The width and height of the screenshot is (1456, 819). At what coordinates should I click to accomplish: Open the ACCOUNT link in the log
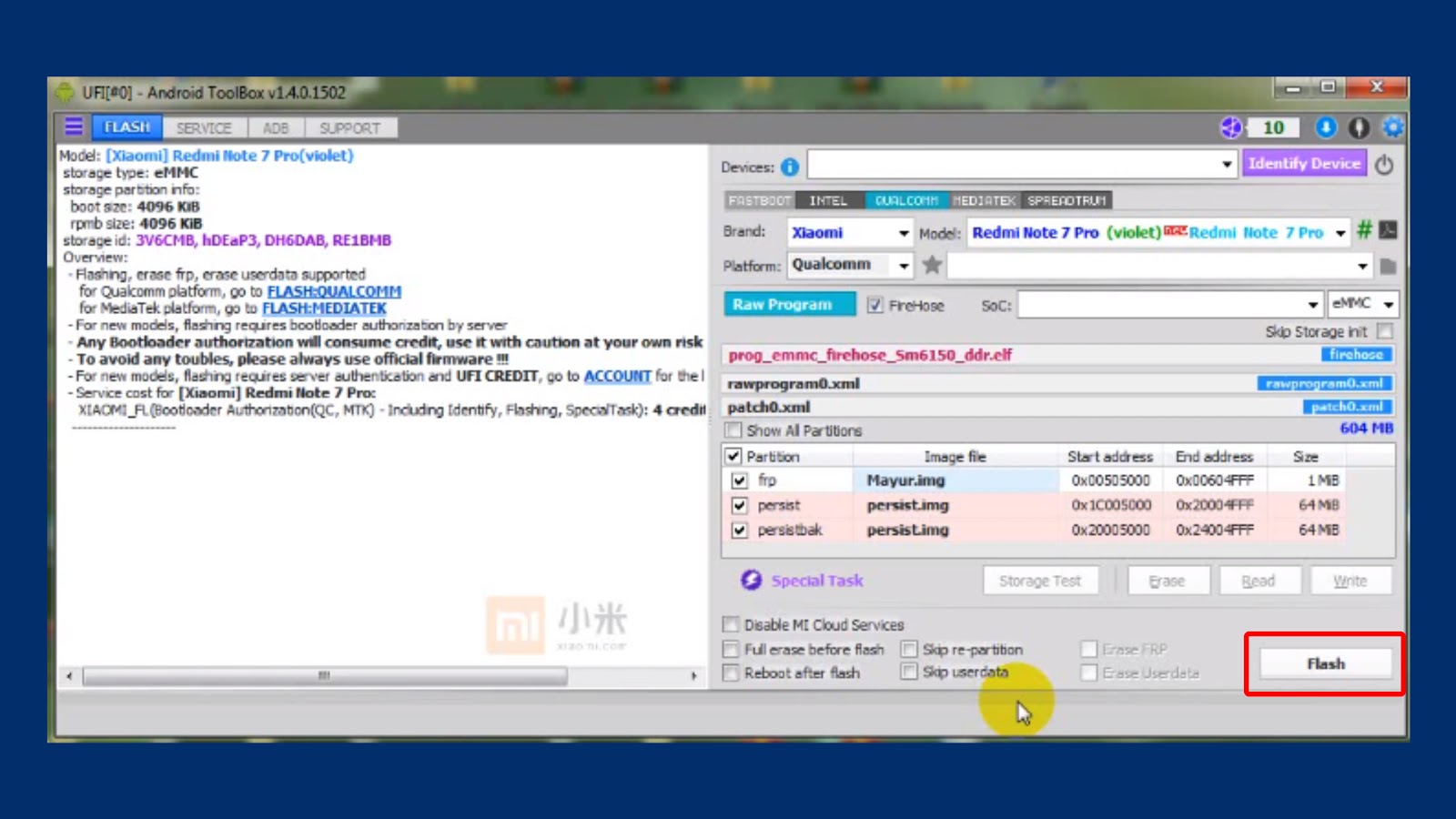pos(617,376)
